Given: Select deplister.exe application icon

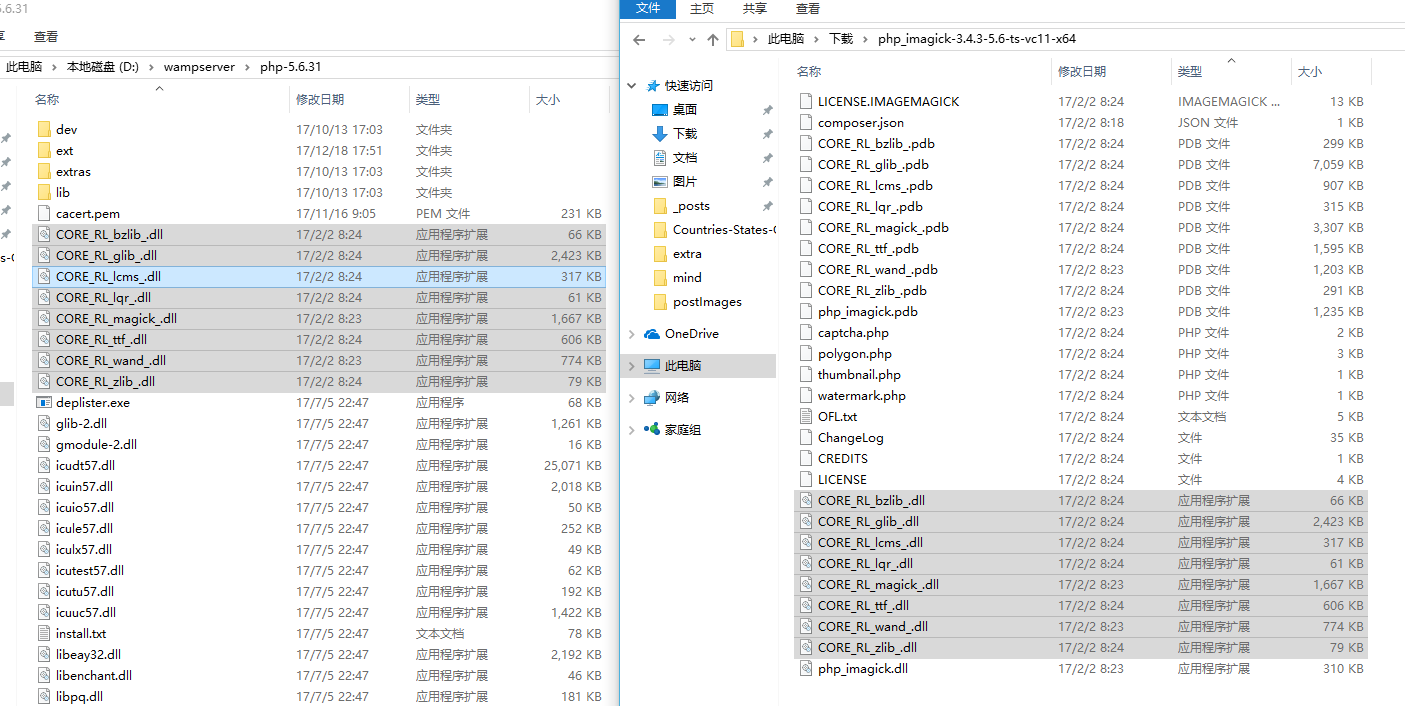Looking at the screenshot, I should 43,402.
